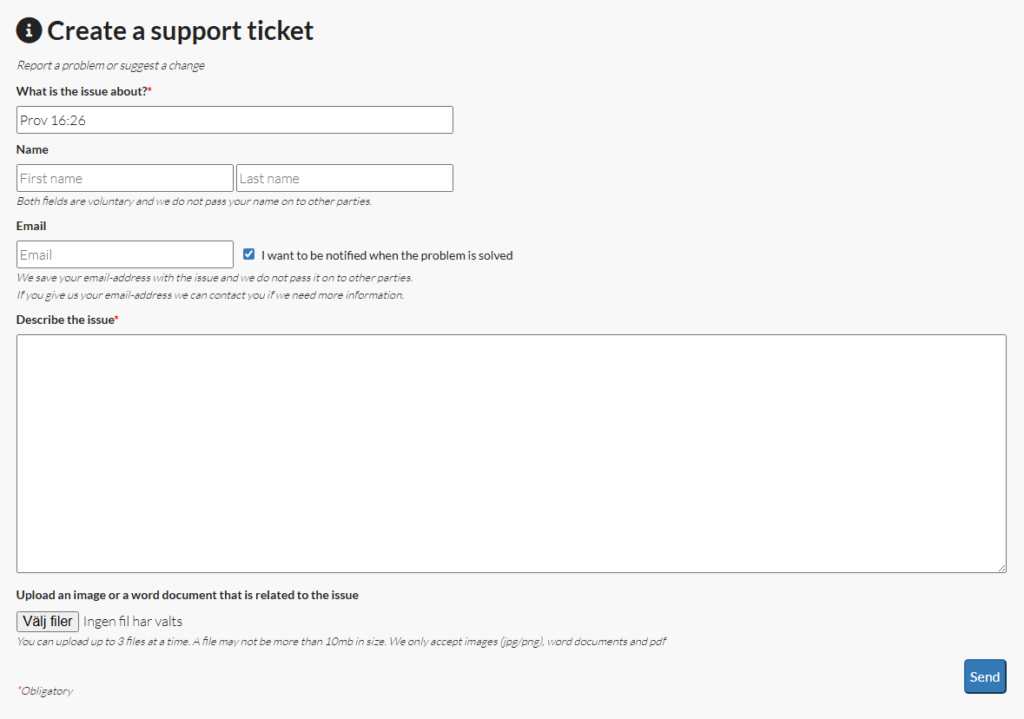1024x719 pixels.
Task: Click the 'What is the issue about?' label
Action: point(84,91)
